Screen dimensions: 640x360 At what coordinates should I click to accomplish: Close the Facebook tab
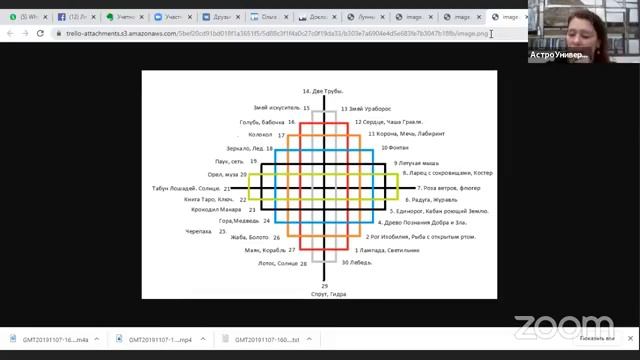point(93,17)
